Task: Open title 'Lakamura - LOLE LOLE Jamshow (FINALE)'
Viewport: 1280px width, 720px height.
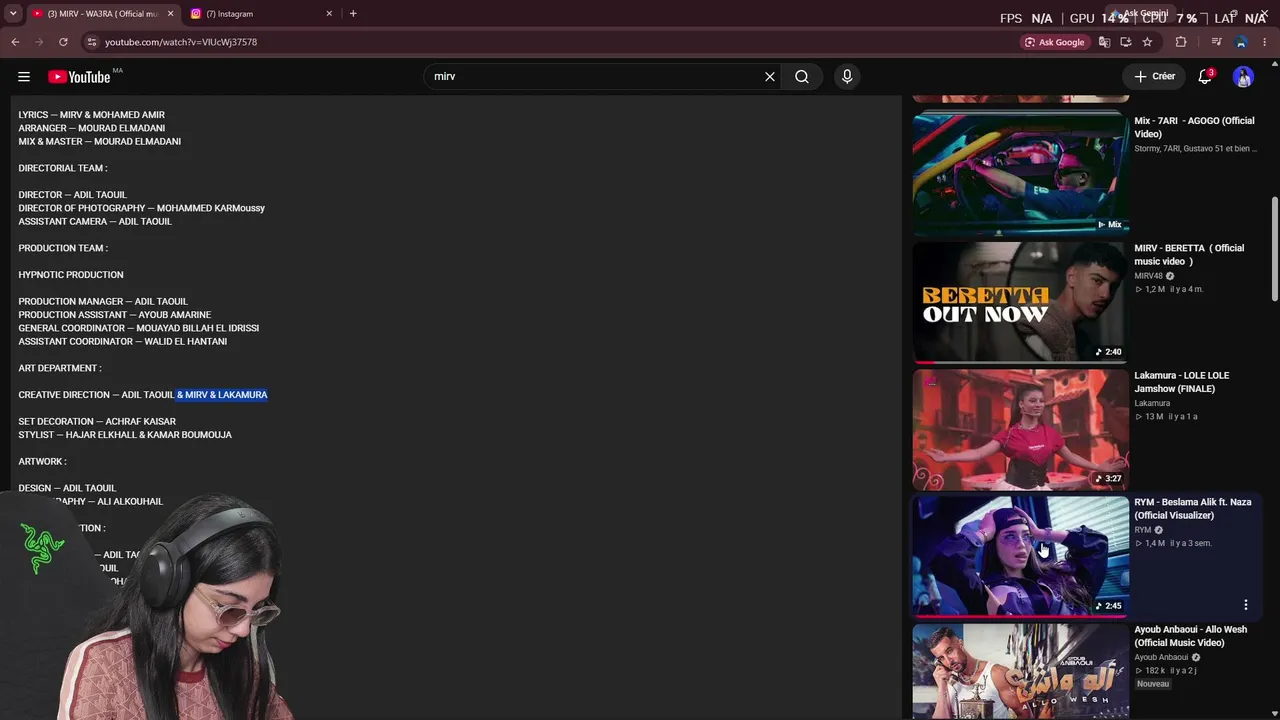Action: point(1182,382)
